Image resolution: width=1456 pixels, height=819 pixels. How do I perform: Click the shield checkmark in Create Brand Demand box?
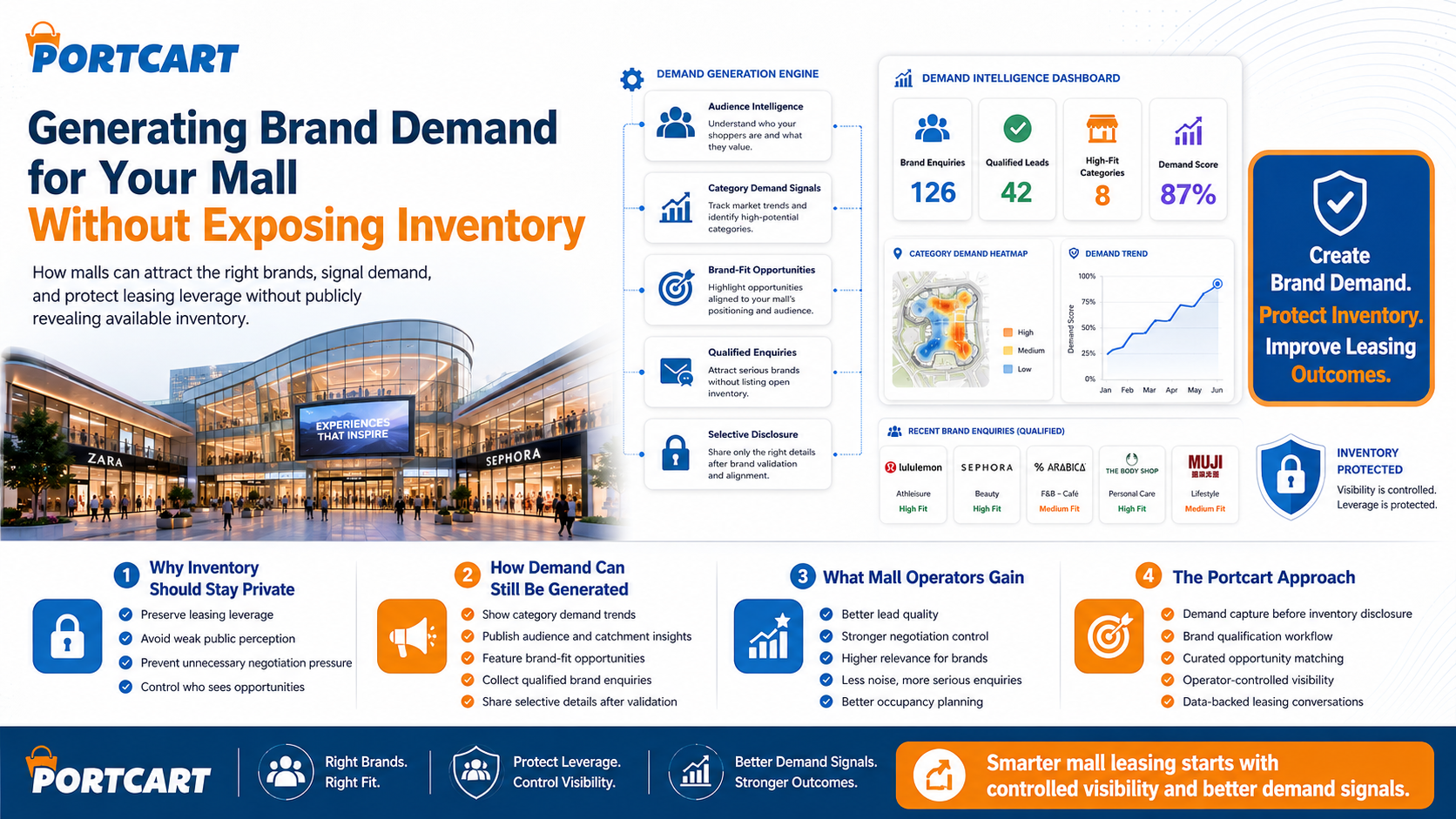point(1340,203)
